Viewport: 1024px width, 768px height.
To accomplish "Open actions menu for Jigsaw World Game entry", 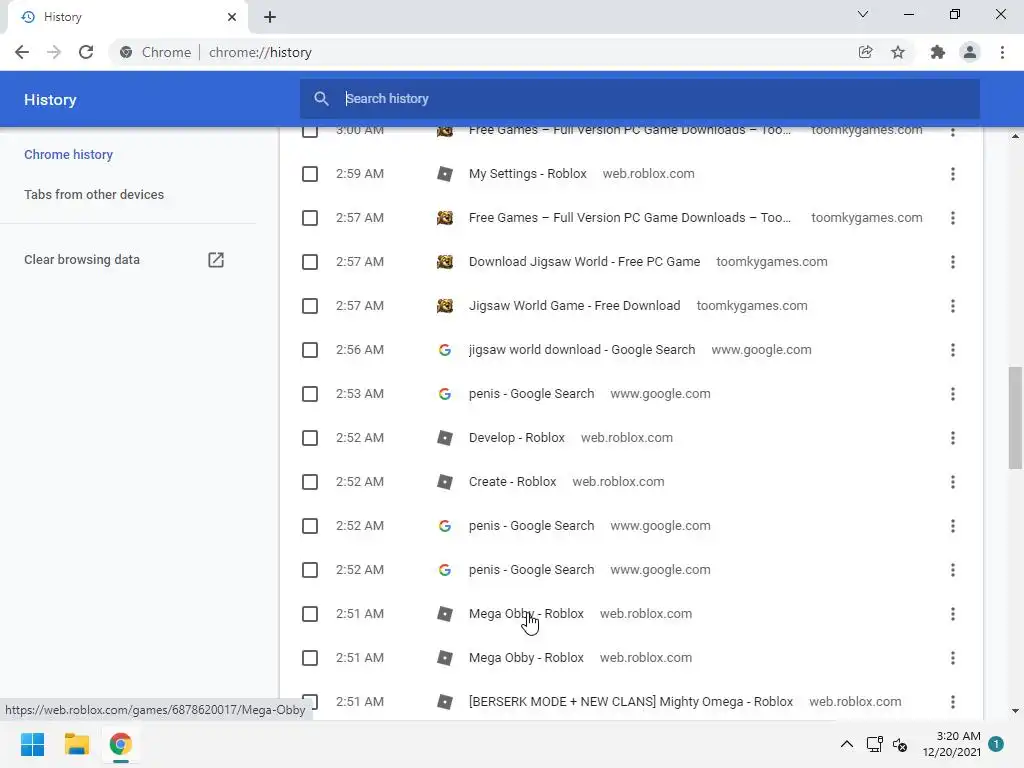I will (x=953, y=306).
